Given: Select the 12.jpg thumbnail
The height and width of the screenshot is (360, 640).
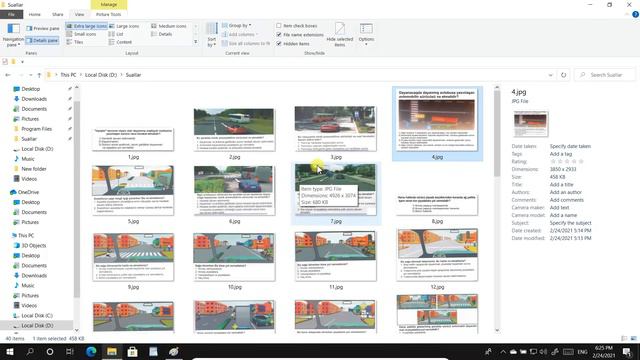Looking at the screenshot, I should [x=437, y=255].
